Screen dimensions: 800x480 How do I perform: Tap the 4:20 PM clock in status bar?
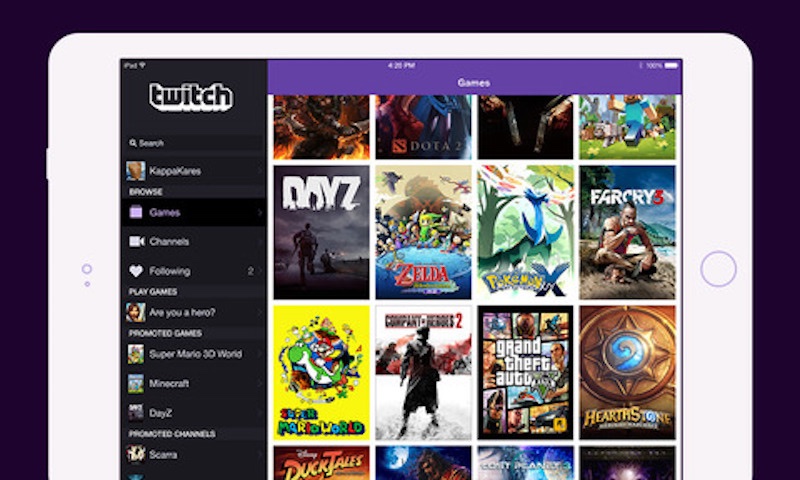click(x=402, y=65)
